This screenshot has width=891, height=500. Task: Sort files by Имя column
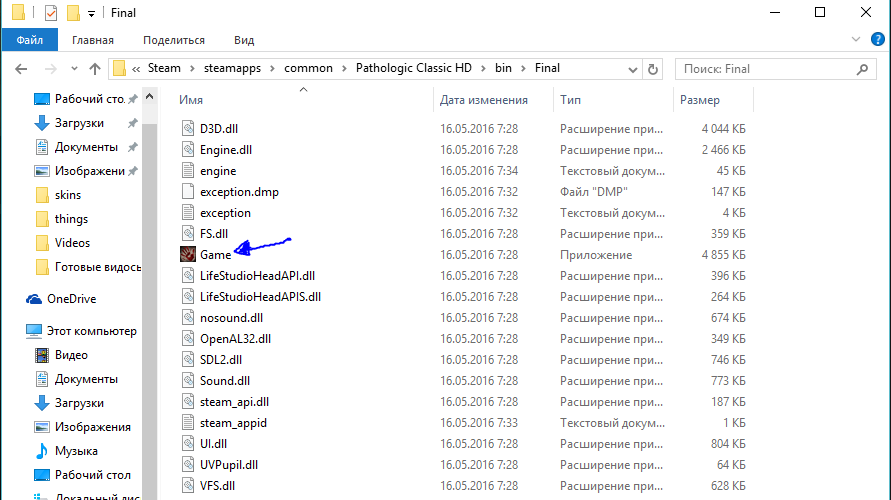point(191,100)
